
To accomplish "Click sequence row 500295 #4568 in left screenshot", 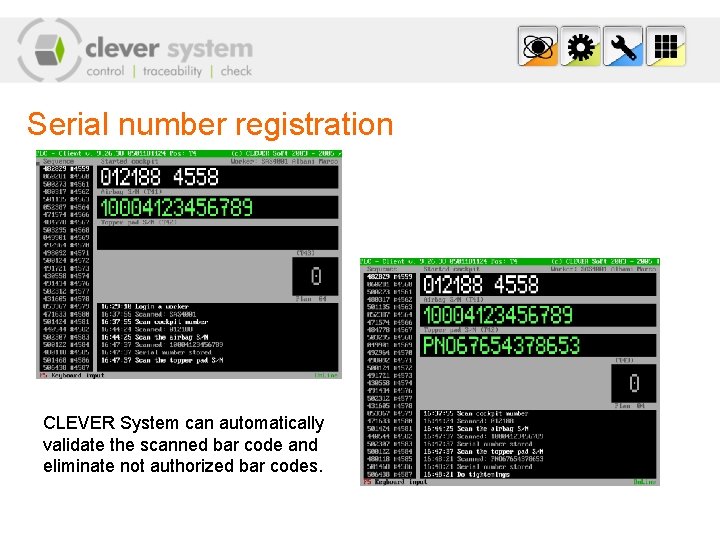I will pos(66,230).
